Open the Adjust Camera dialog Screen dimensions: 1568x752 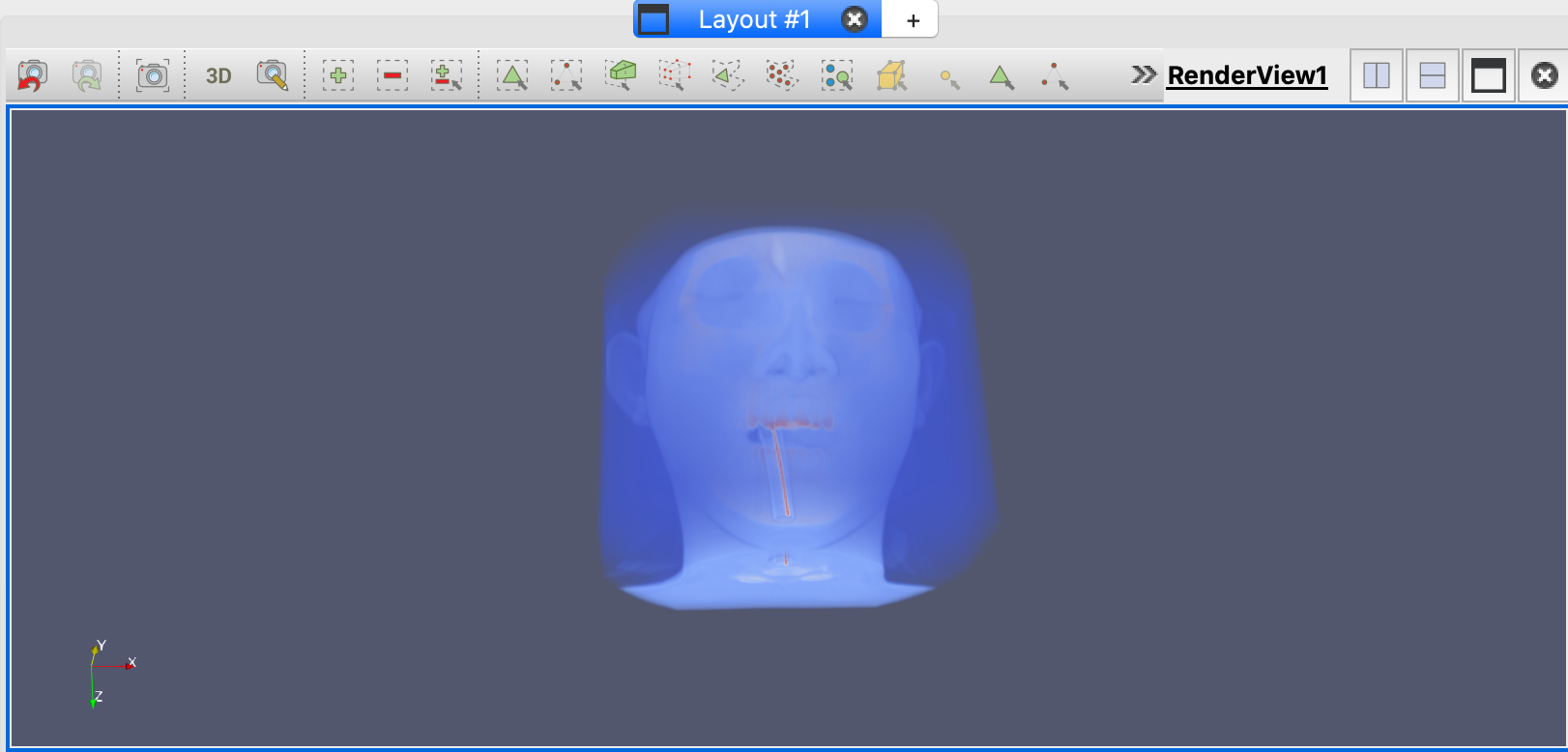point(273,75)
